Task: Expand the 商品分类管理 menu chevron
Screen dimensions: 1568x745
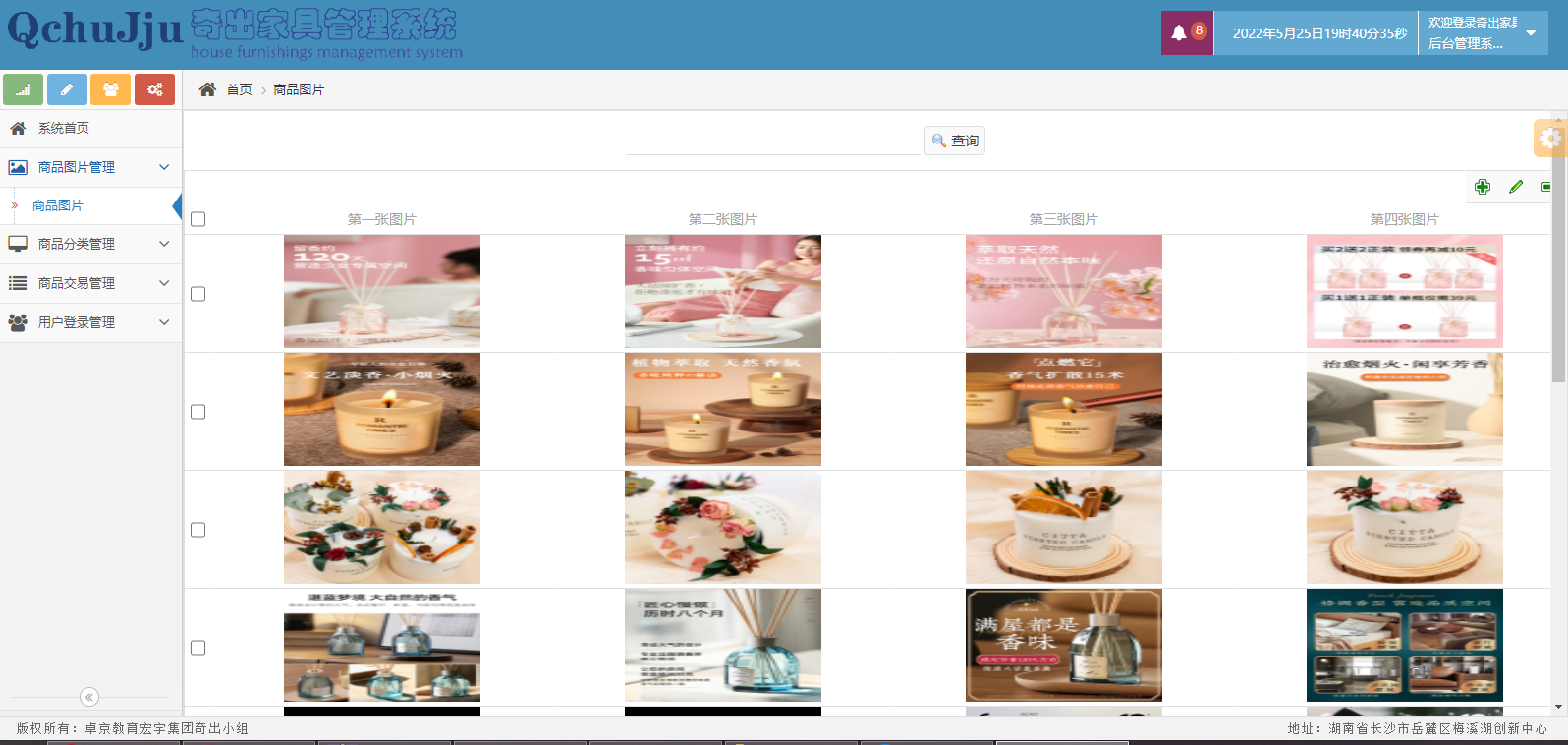Action: coord(164,244)
